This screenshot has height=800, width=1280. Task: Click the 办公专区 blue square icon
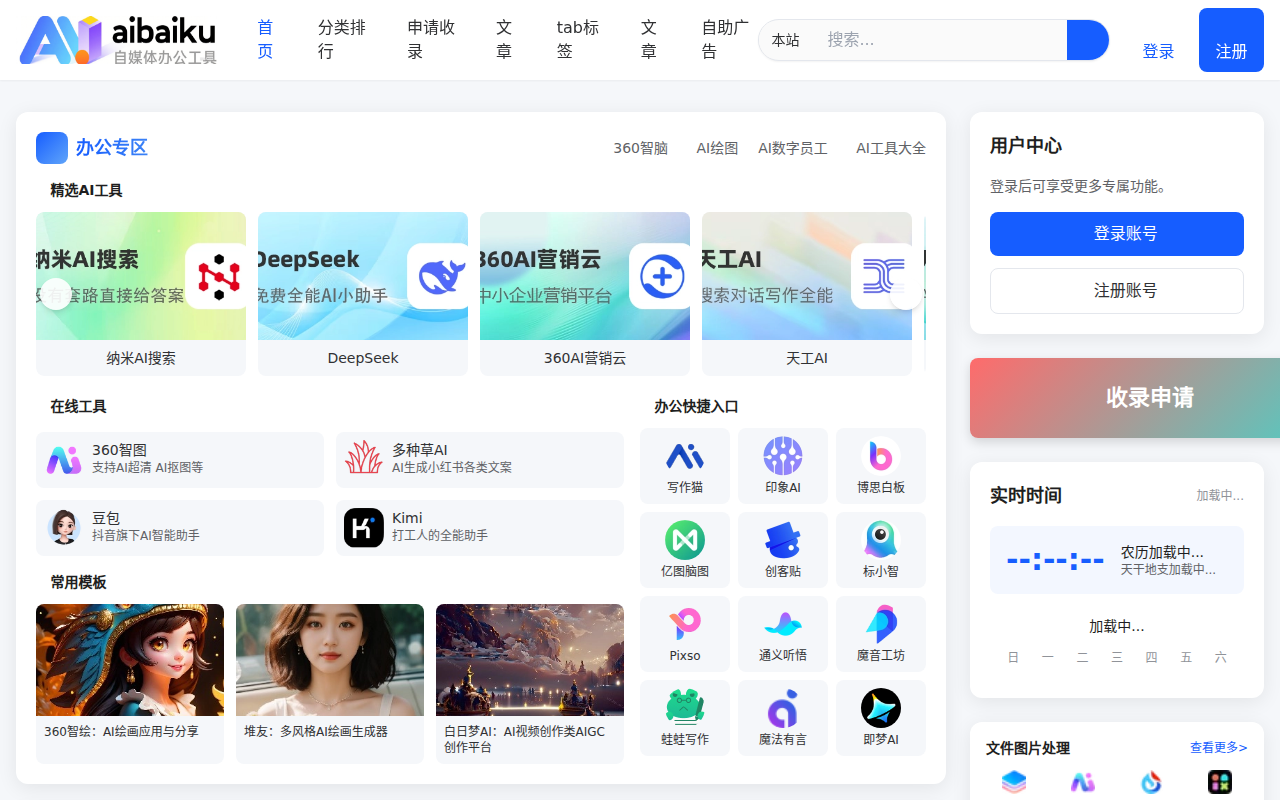[52, 148]
